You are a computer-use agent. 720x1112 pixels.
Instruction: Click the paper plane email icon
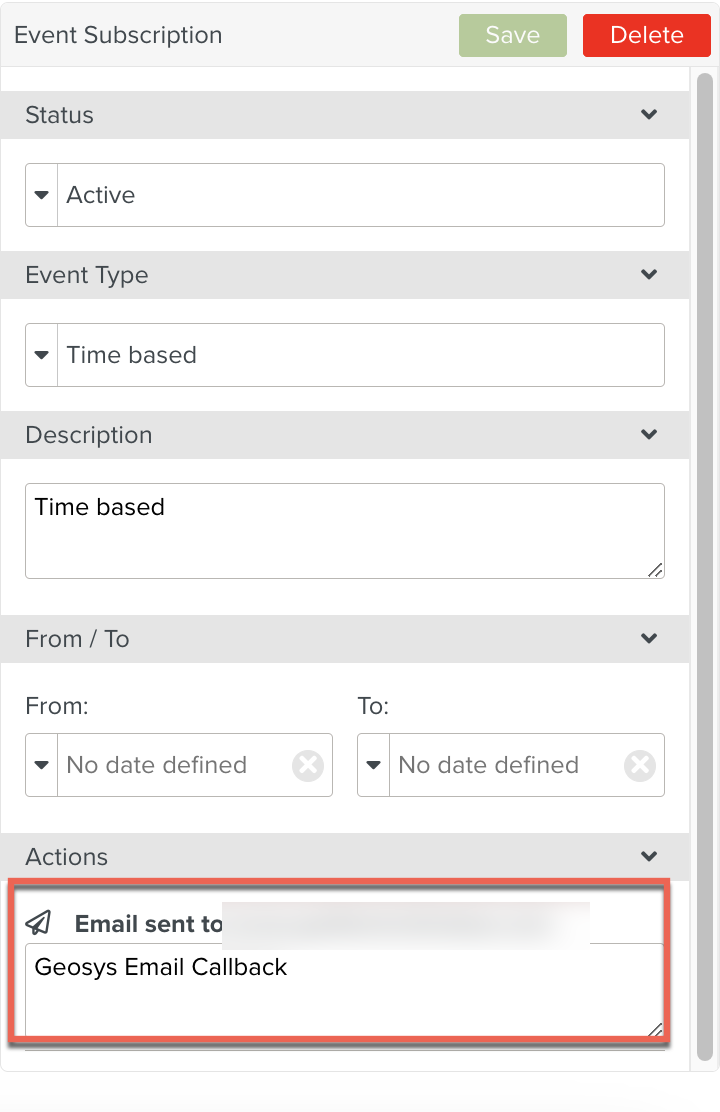38,922
